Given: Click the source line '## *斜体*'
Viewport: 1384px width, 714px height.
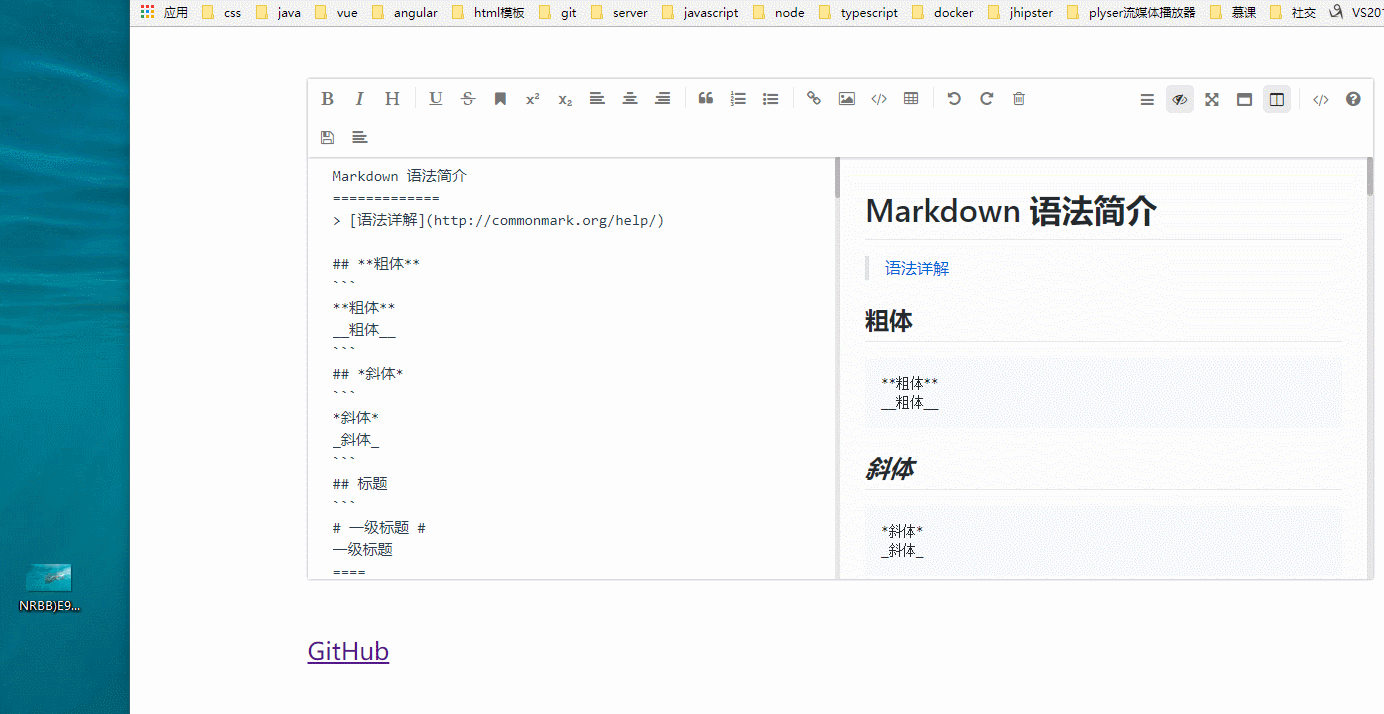Looking at the screenshot, I should [368, 374].
